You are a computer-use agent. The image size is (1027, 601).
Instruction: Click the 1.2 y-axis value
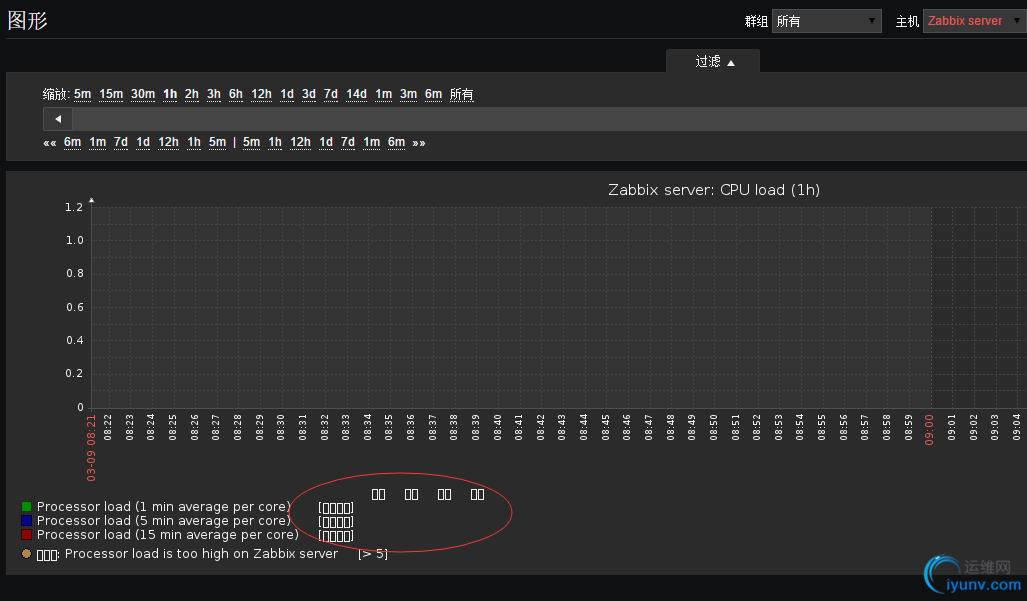[x=74, y=207]
